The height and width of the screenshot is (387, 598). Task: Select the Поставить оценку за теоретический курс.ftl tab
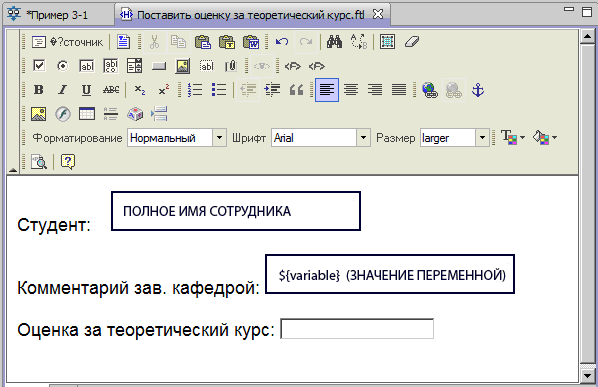point(251,15)
